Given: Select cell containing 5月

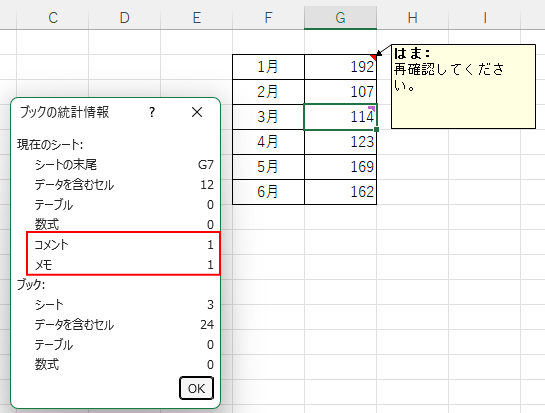Looking at the screenshot, I should point(268,167).
